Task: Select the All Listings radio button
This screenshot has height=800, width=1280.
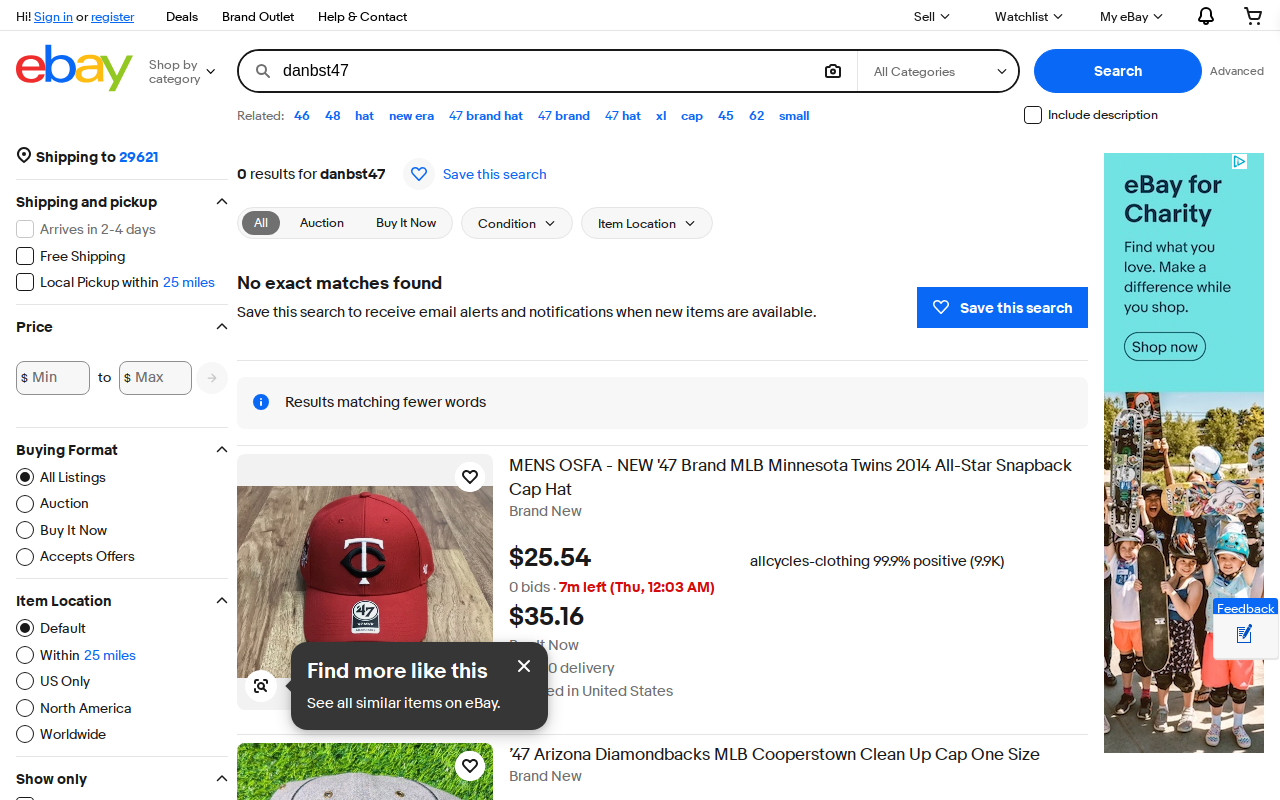Action: click(25, 477)
